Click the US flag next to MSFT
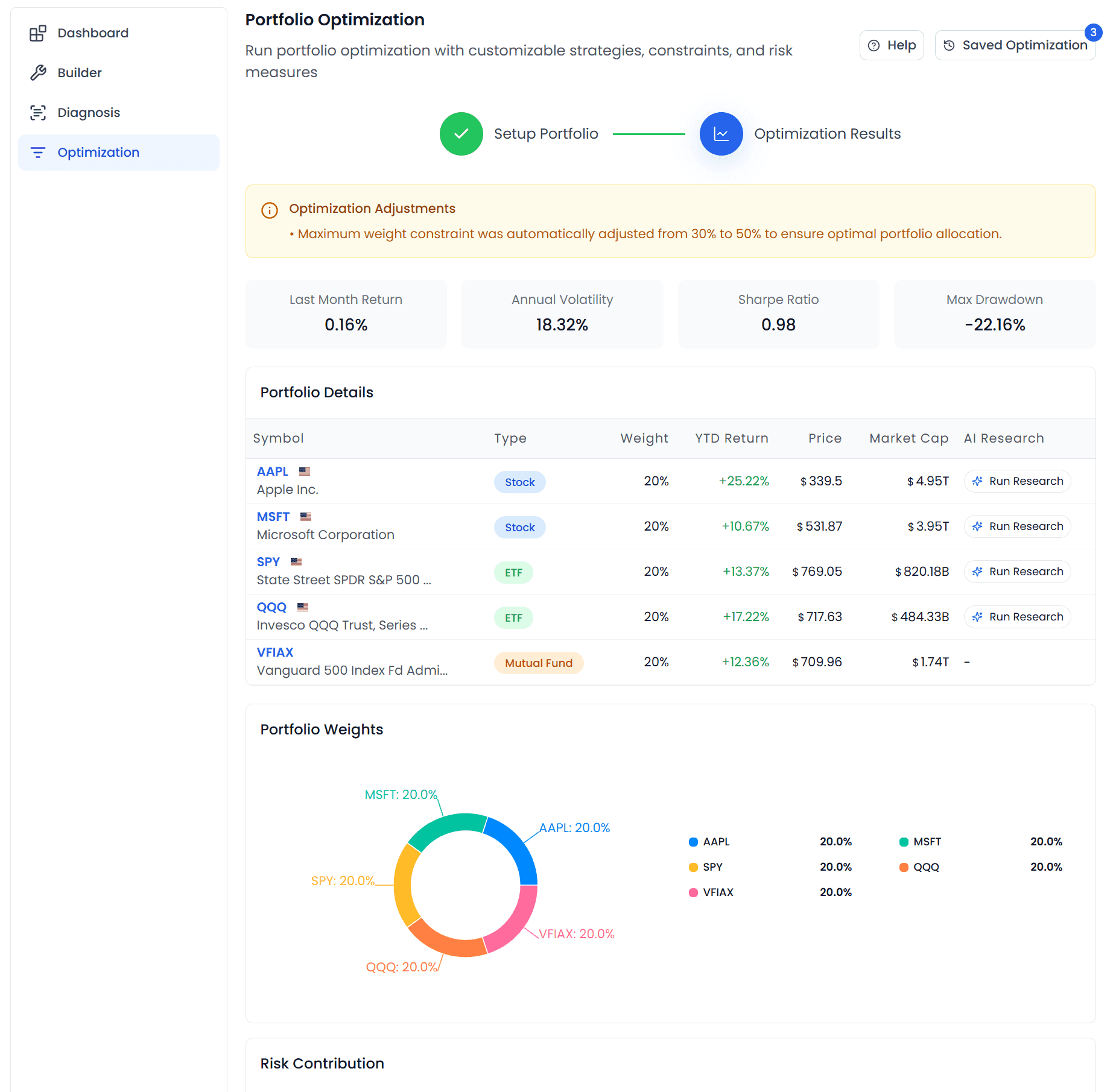 306,517
